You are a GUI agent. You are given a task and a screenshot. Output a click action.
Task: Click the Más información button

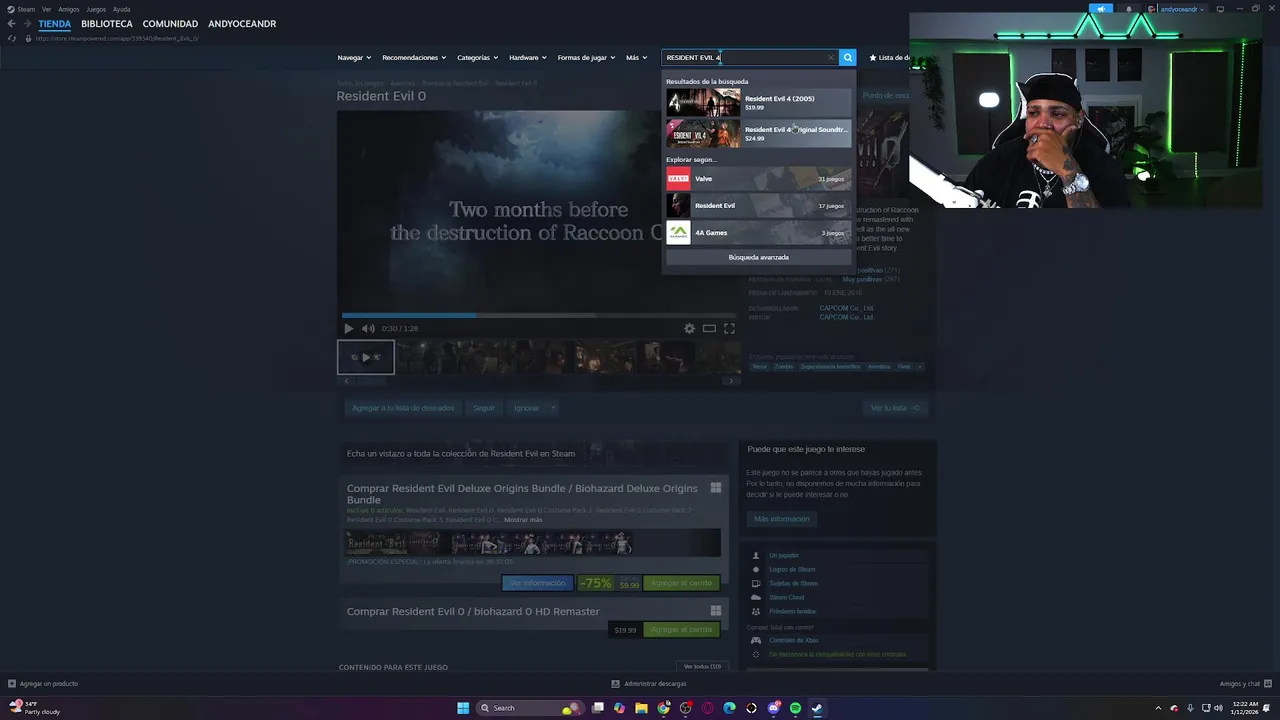click(782, 519)
